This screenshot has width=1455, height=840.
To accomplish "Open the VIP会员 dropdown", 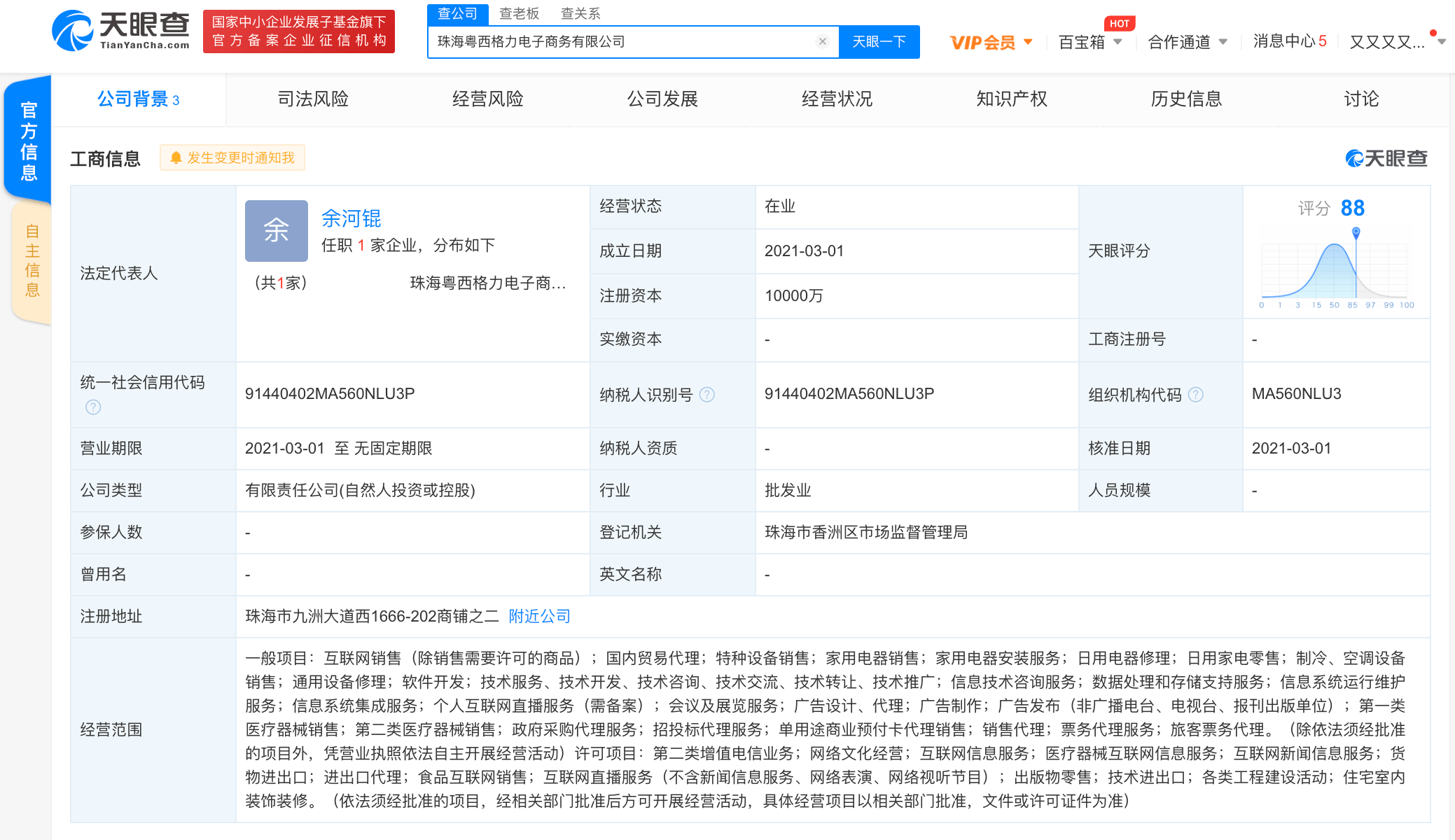I will pyautogui.click(x=990, y=43).
